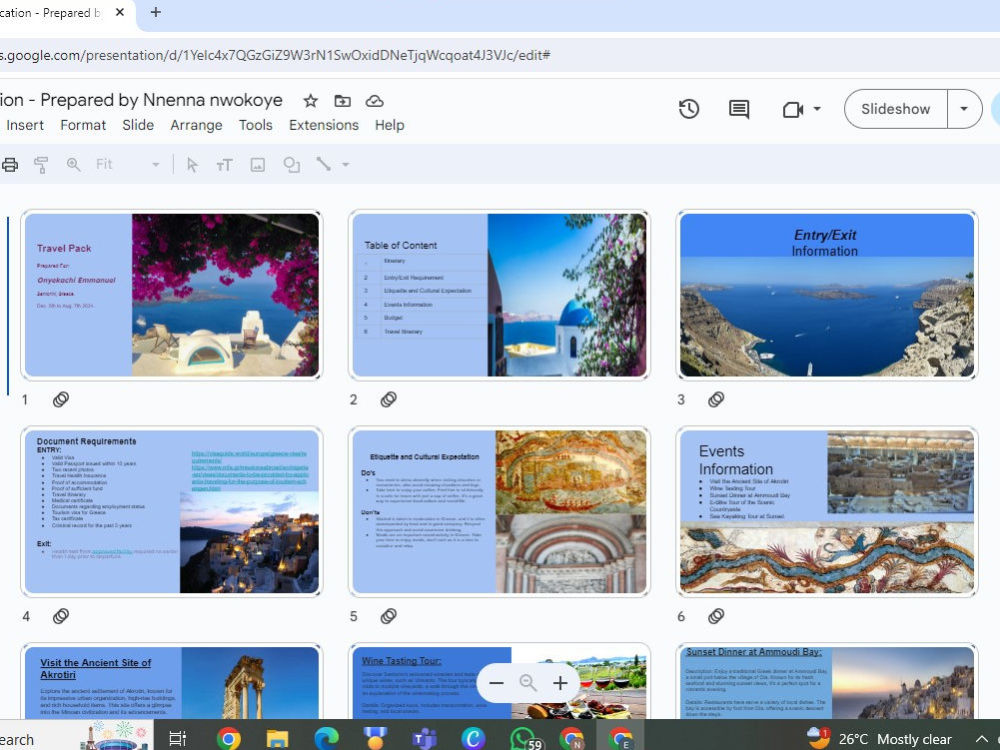The width and height of the screenshot is (1000, 750).
Task: Select the Document Requirements slide thumbnail
Action: [x=172, y=511]
